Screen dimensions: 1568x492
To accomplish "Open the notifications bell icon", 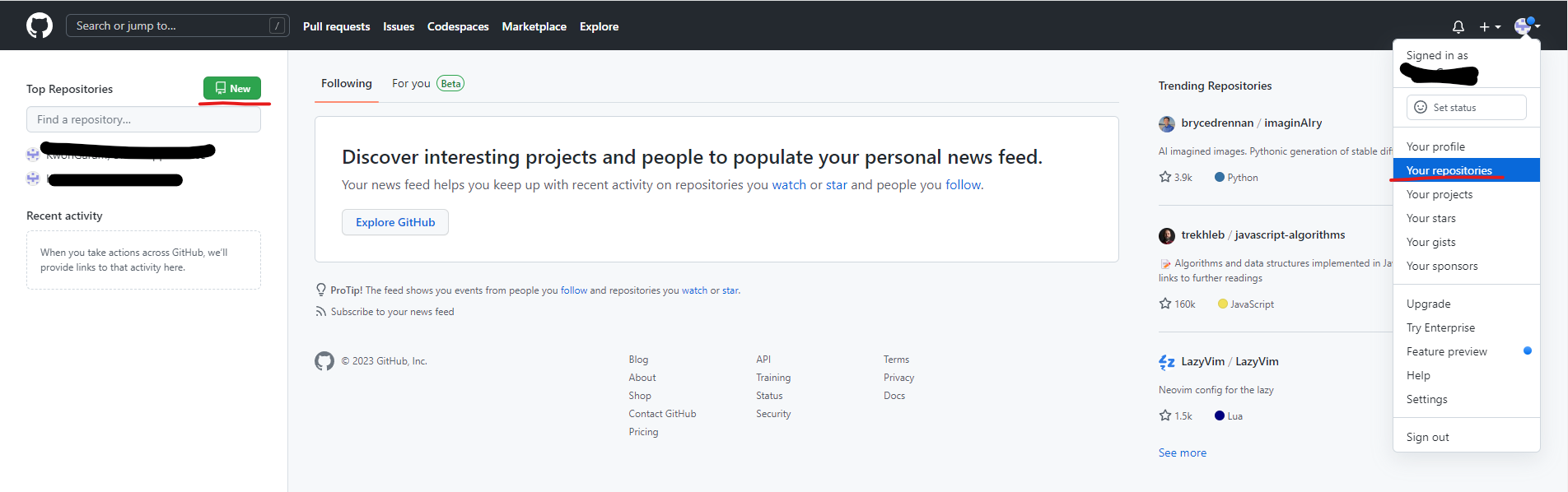I will (x=1458, y=26).
